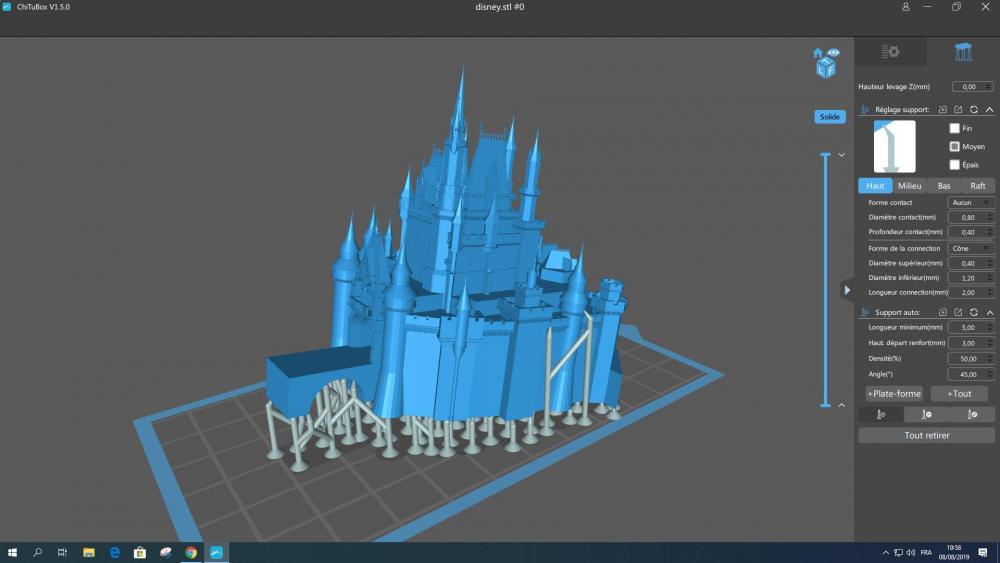
Task: Open the Windows Start menu
Action: 12,553
